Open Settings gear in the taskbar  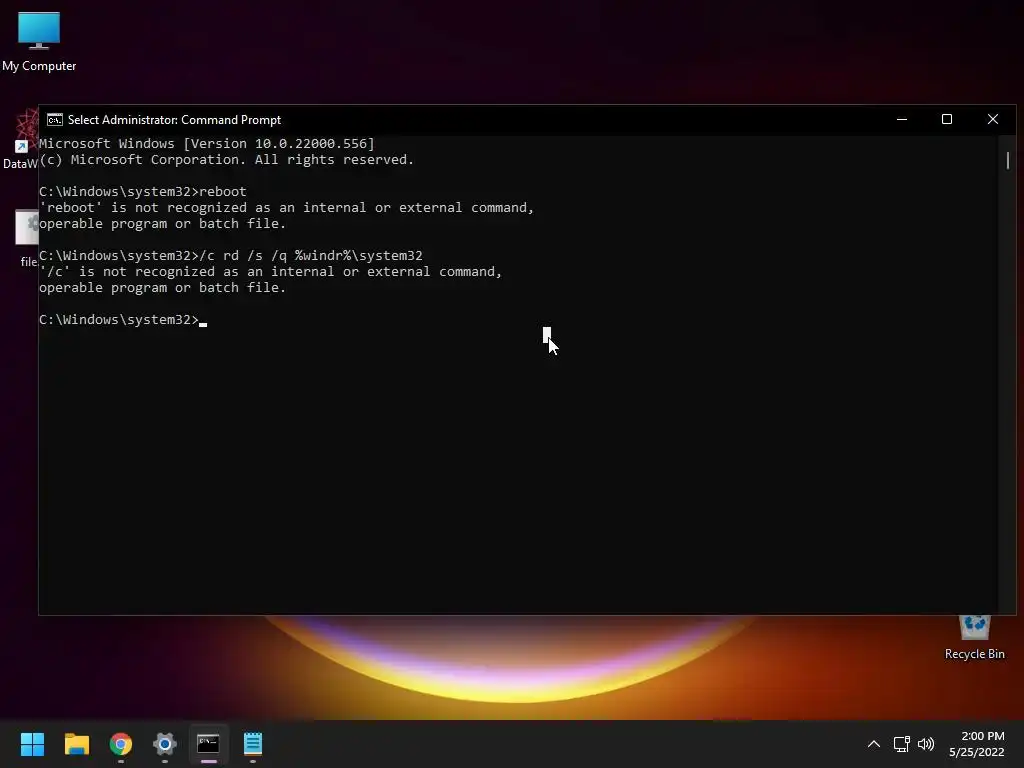pos(165,744)
